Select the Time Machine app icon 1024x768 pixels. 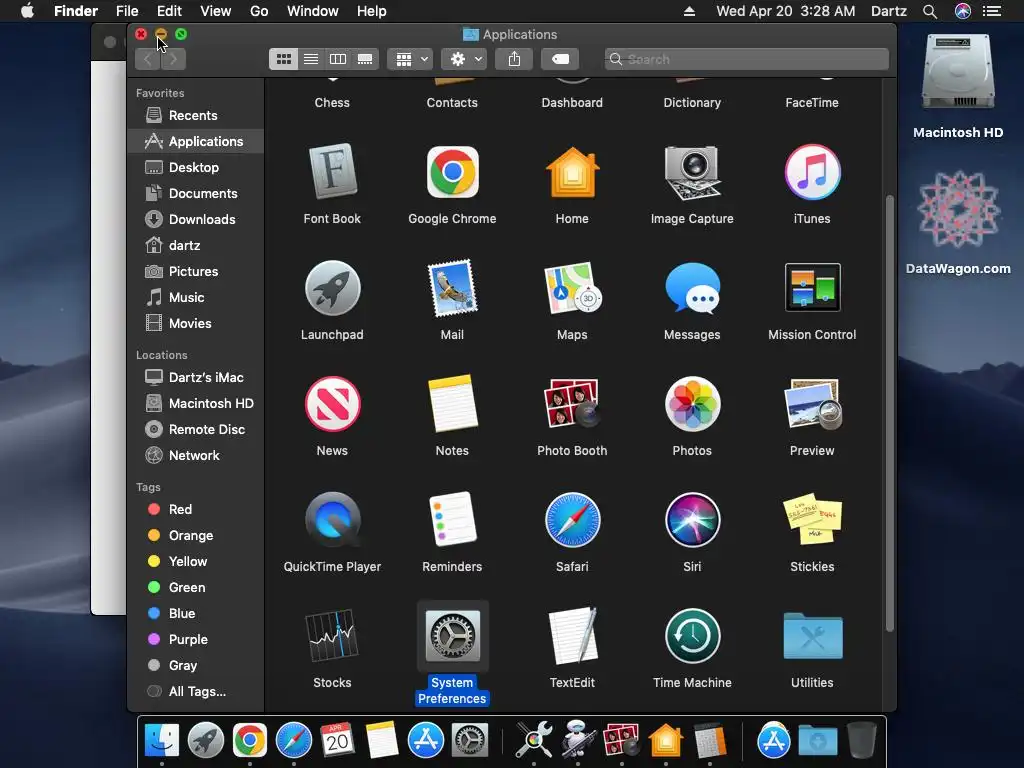pos(692,635)
